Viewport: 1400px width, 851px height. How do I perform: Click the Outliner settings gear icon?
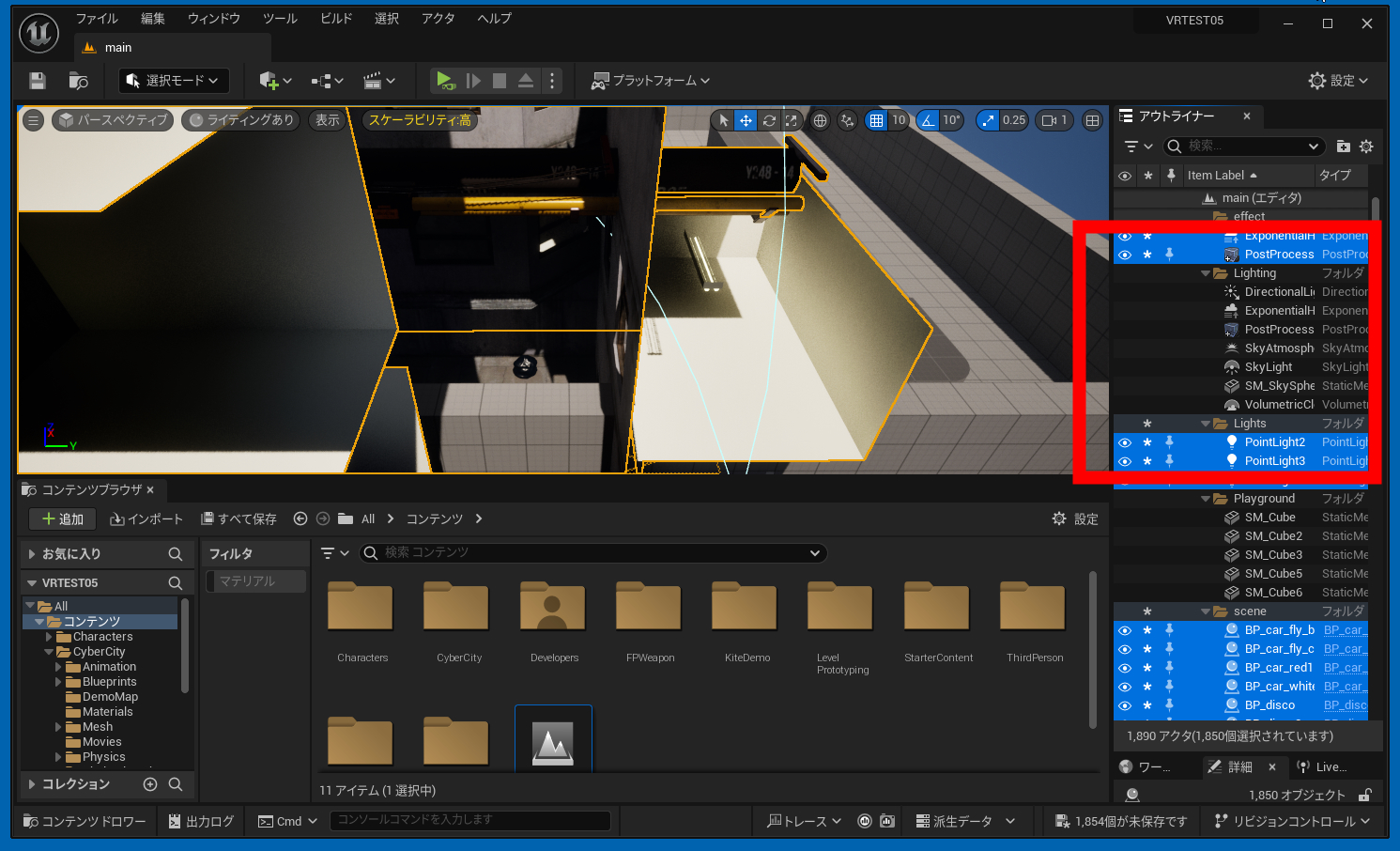click(x=1366, y=147)
